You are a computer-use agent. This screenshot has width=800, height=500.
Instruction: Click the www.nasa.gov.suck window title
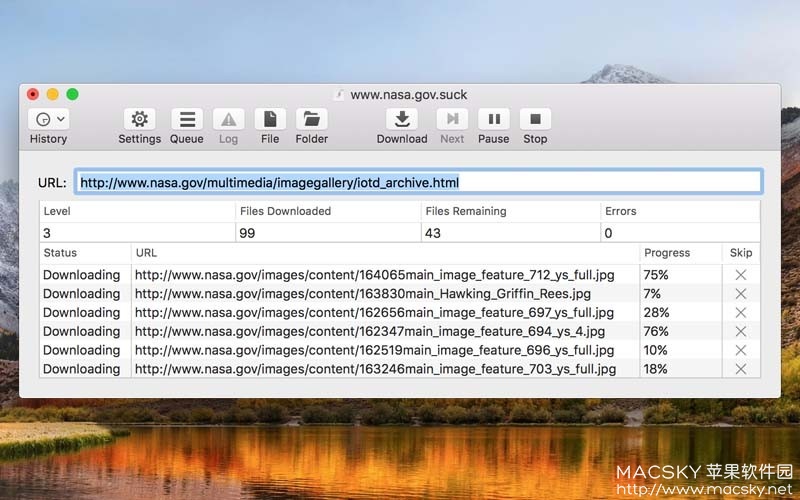pos(409,95)
